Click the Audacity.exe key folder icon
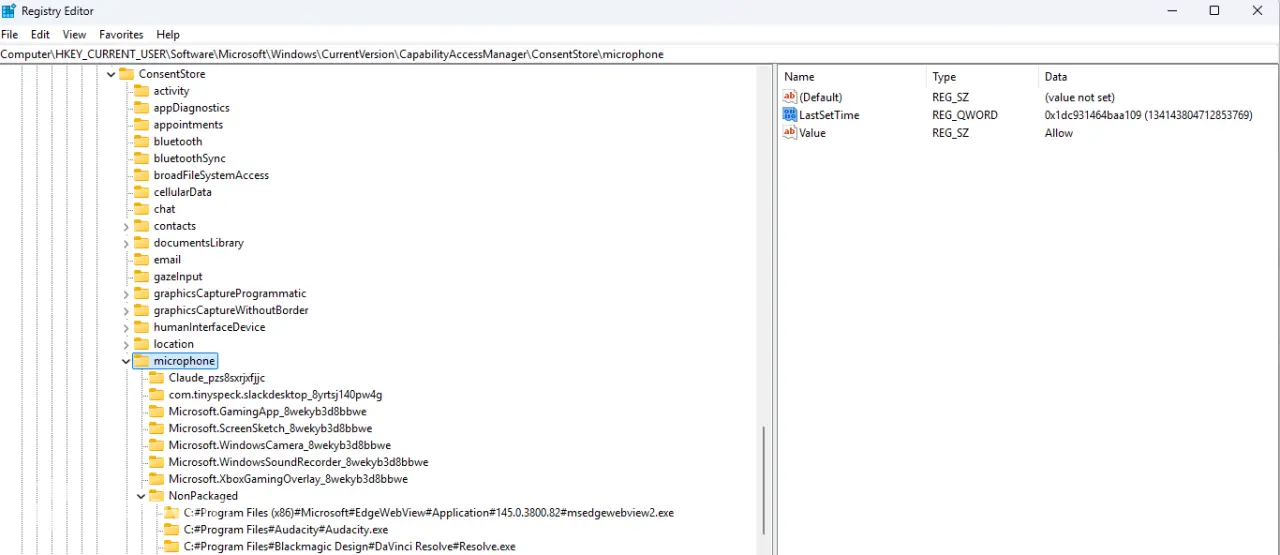The width and height of the screenshot is (1280, 555). point(171,529)
